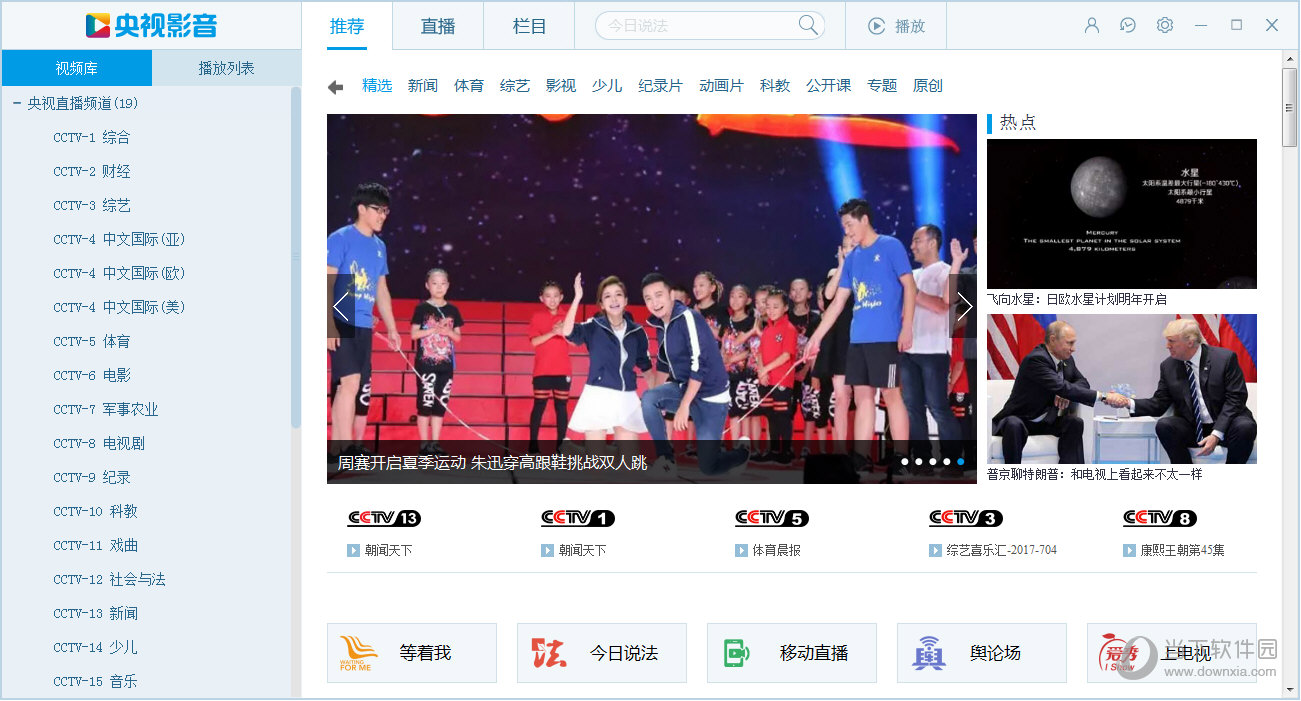The image size is (1301, 701).
Task: Show the previous carousel slide
Action: tap(341, 306)
